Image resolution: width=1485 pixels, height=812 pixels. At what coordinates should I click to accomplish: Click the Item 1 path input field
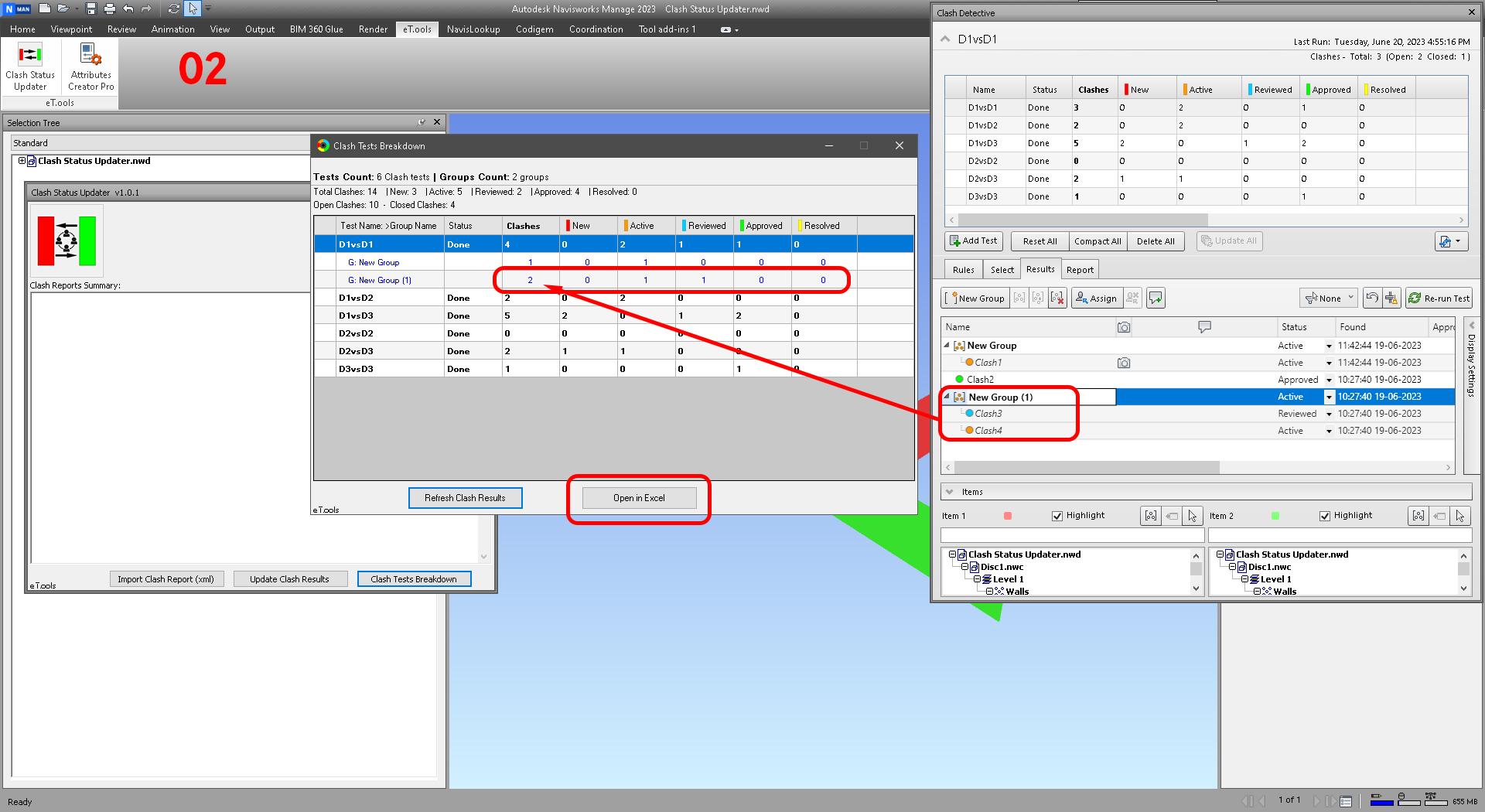[1072, 535]
